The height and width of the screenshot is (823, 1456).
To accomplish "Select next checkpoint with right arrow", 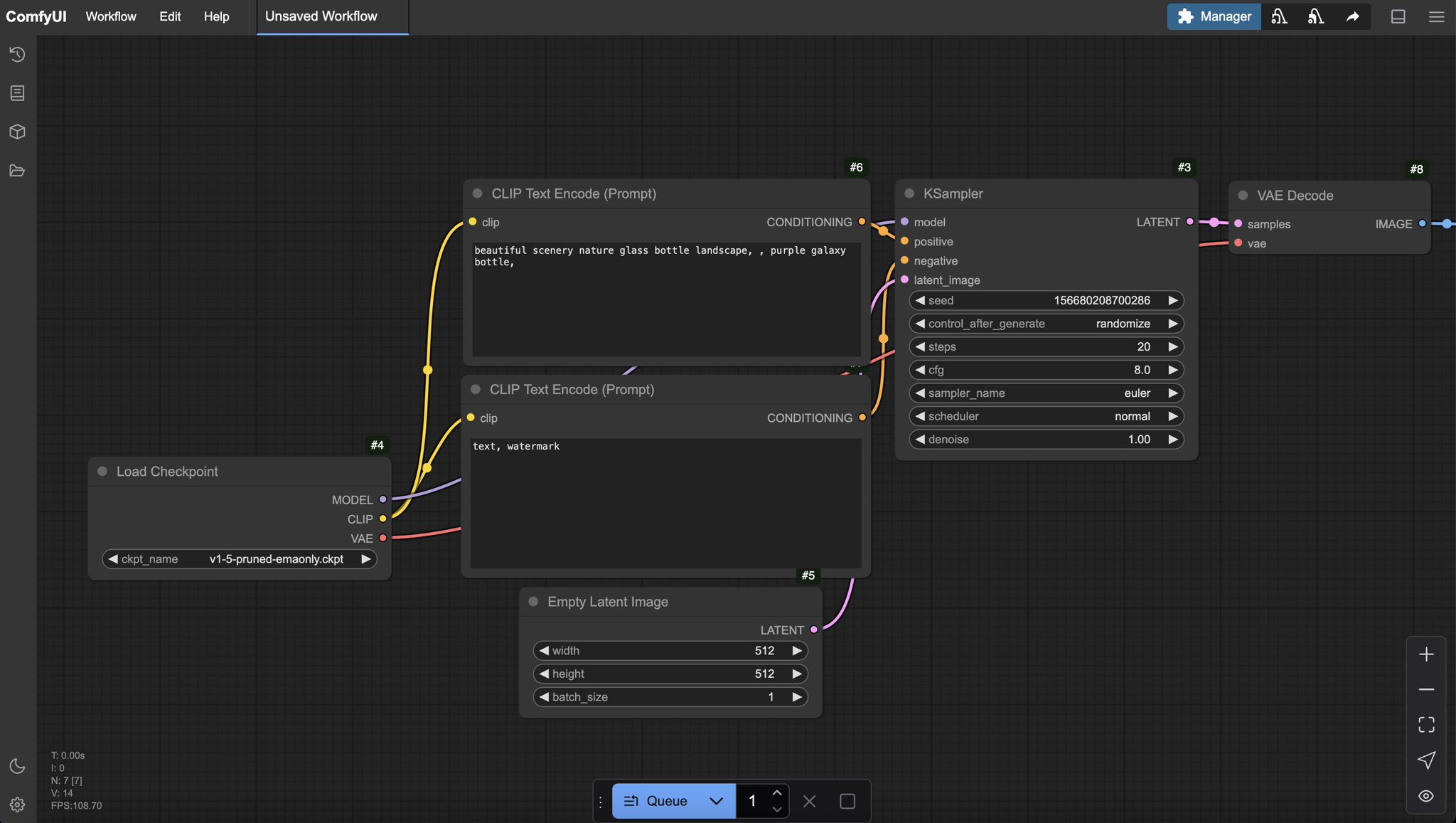I will pyautogui.click(x=366, y=559).
